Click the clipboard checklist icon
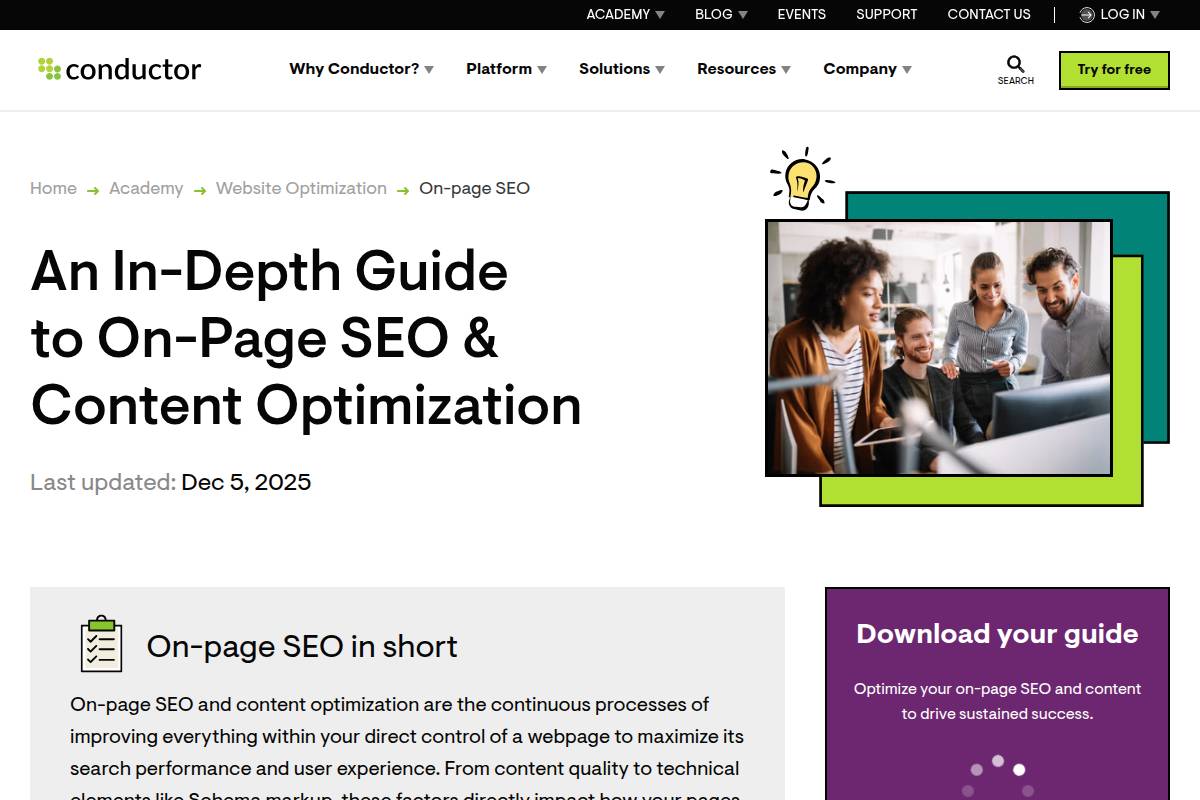1200x800 pixels. tap(99, 645)
